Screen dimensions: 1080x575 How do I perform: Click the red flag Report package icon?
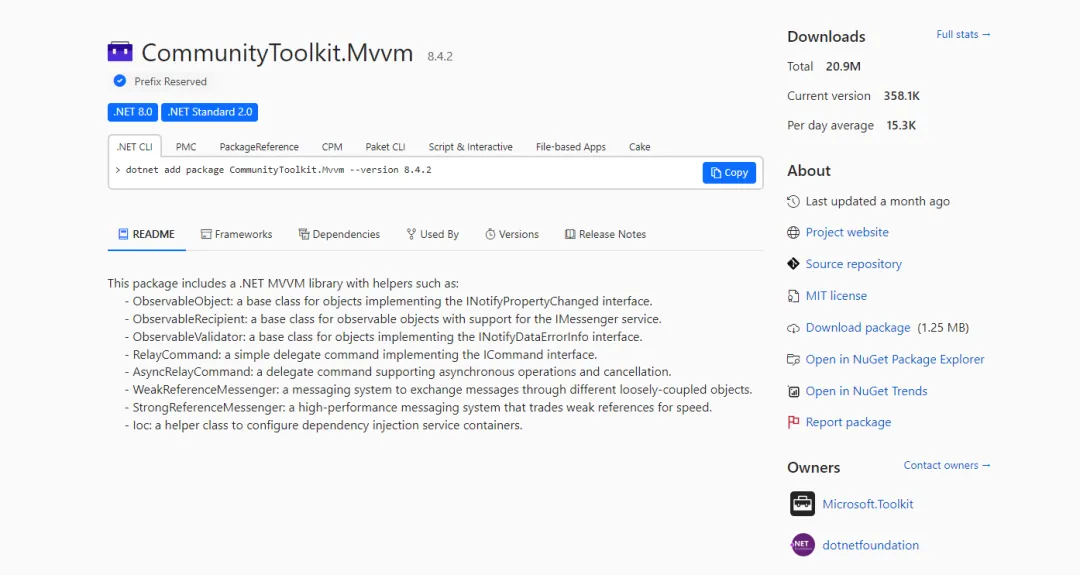pyautogui.click(x=793, y=422)
